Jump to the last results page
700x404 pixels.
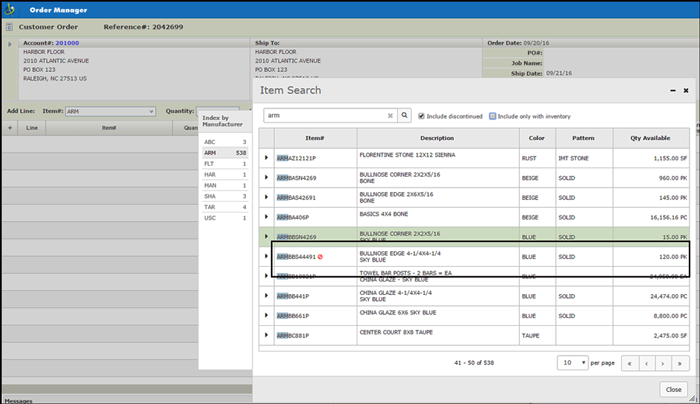680,362
